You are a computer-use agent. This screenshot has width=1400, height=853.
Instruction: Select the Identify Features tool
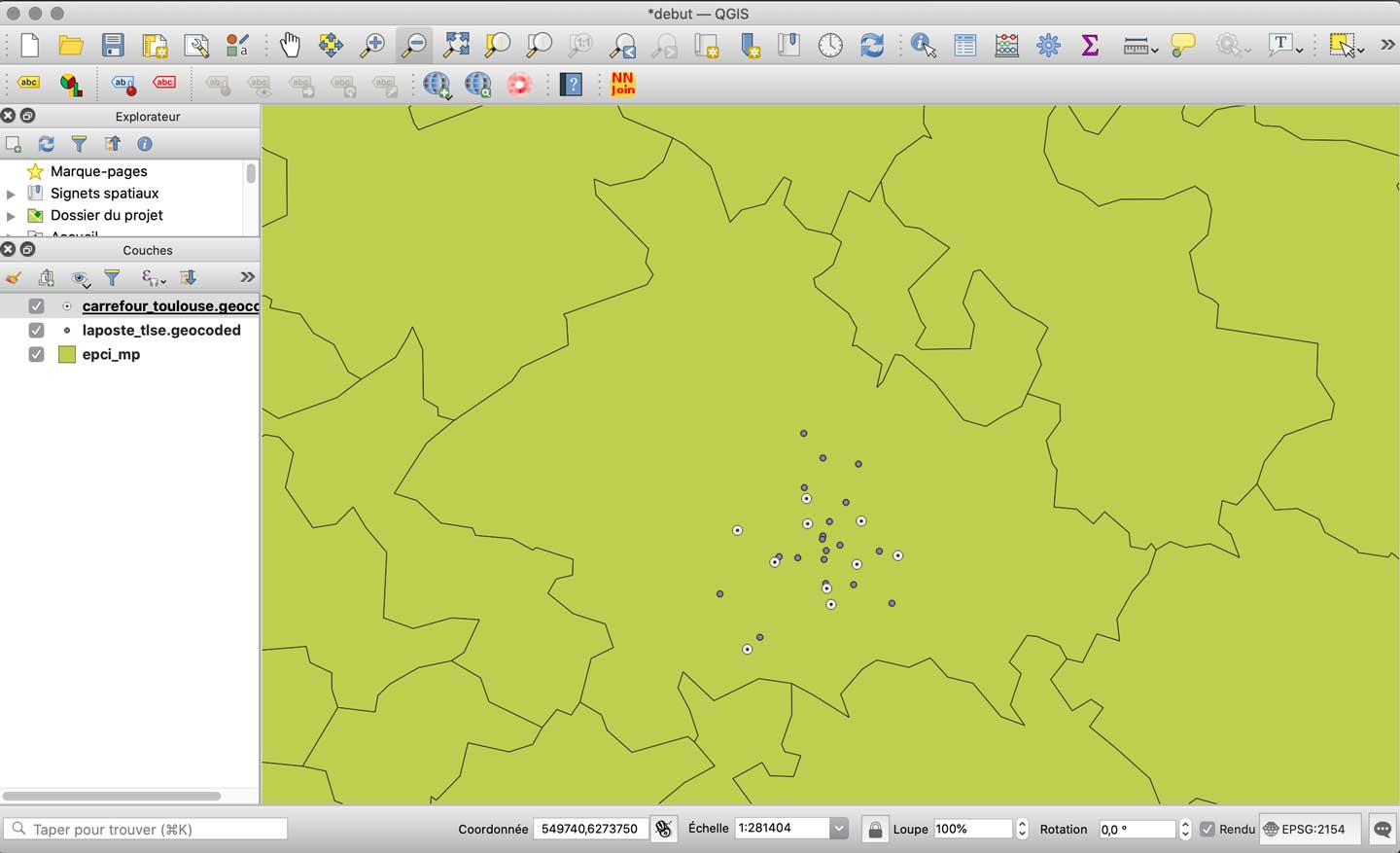pos(923,45)
